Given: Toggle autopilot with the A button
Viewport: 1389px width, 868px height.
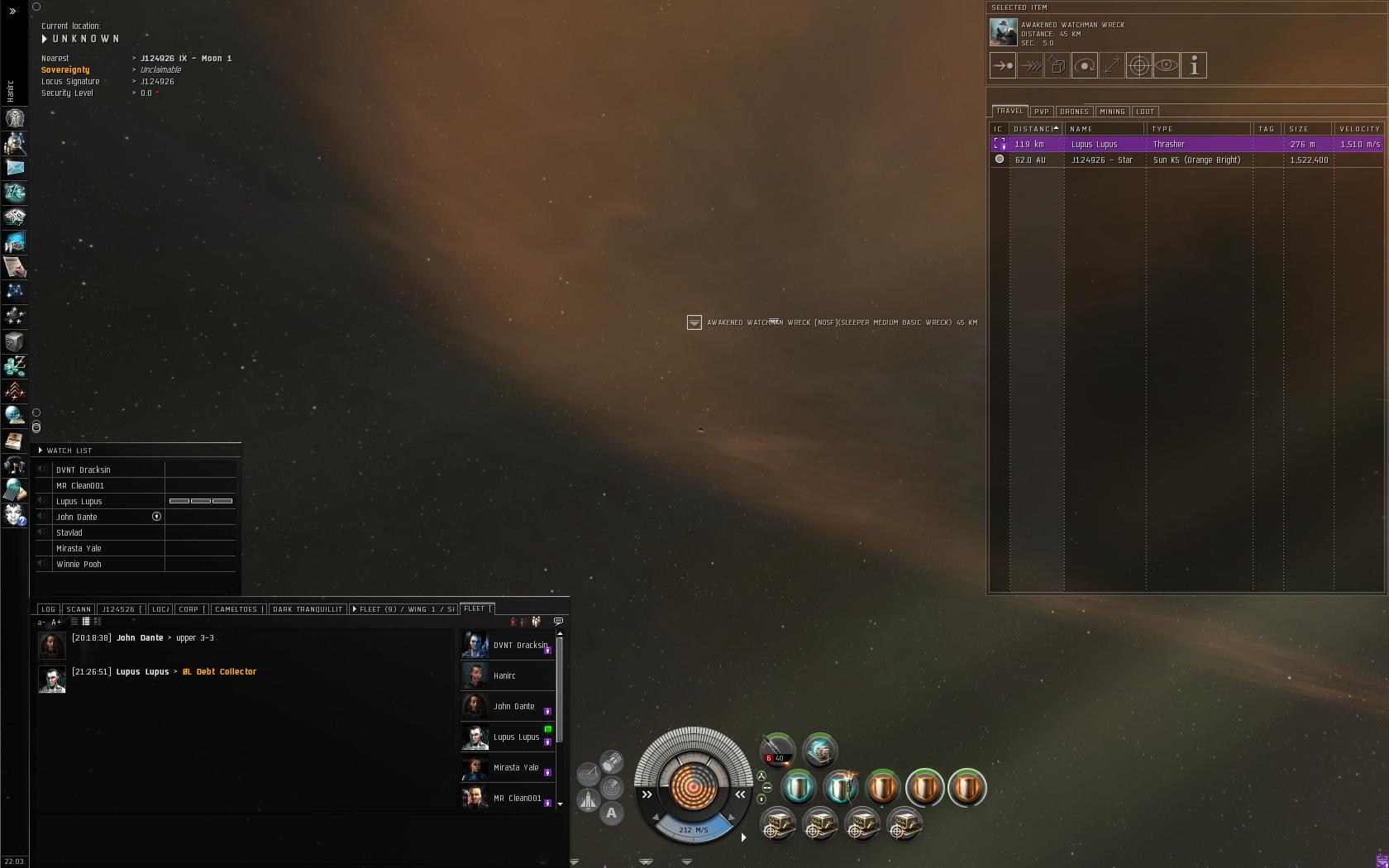Looking at the screenshot, I should [x=612, y=813].
